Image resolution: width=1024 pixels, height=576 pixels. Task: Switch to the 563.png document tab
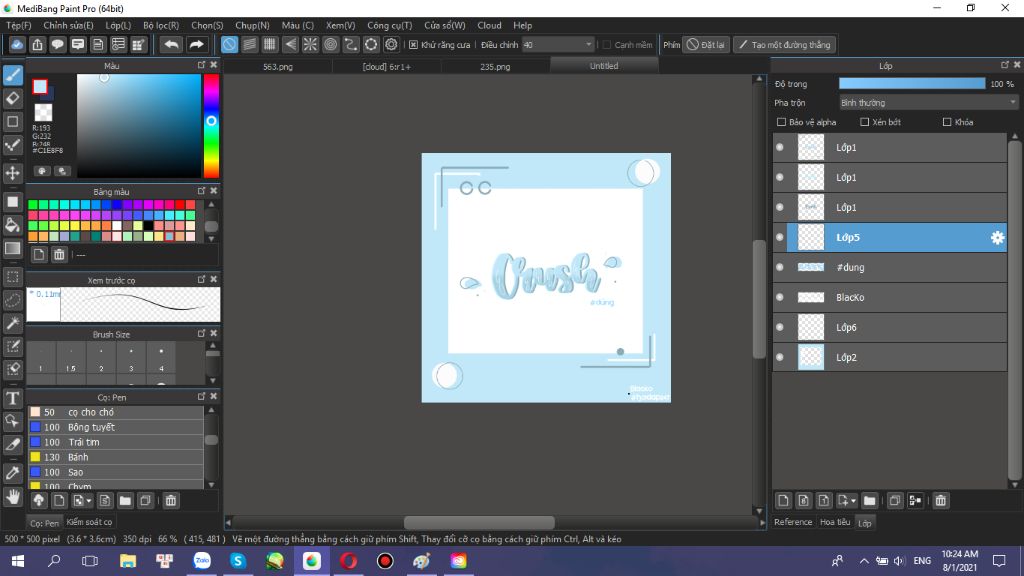(277, 67)
